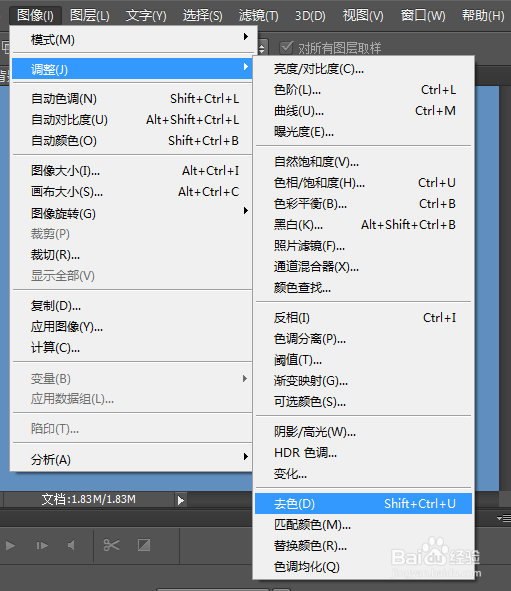The width and height of the screenshot is (511, 591).
Task: Mute timeline audio playback
Action: pos(71,545)
